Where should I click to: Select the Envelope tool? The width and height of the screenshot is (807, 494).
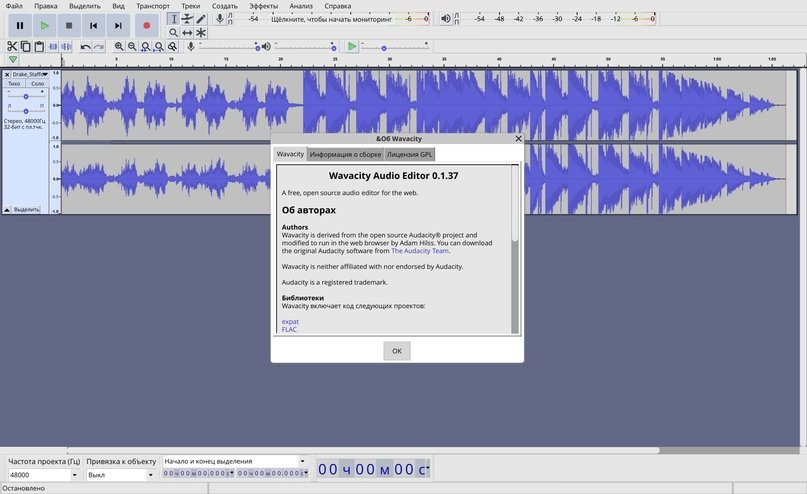(187, 19)
